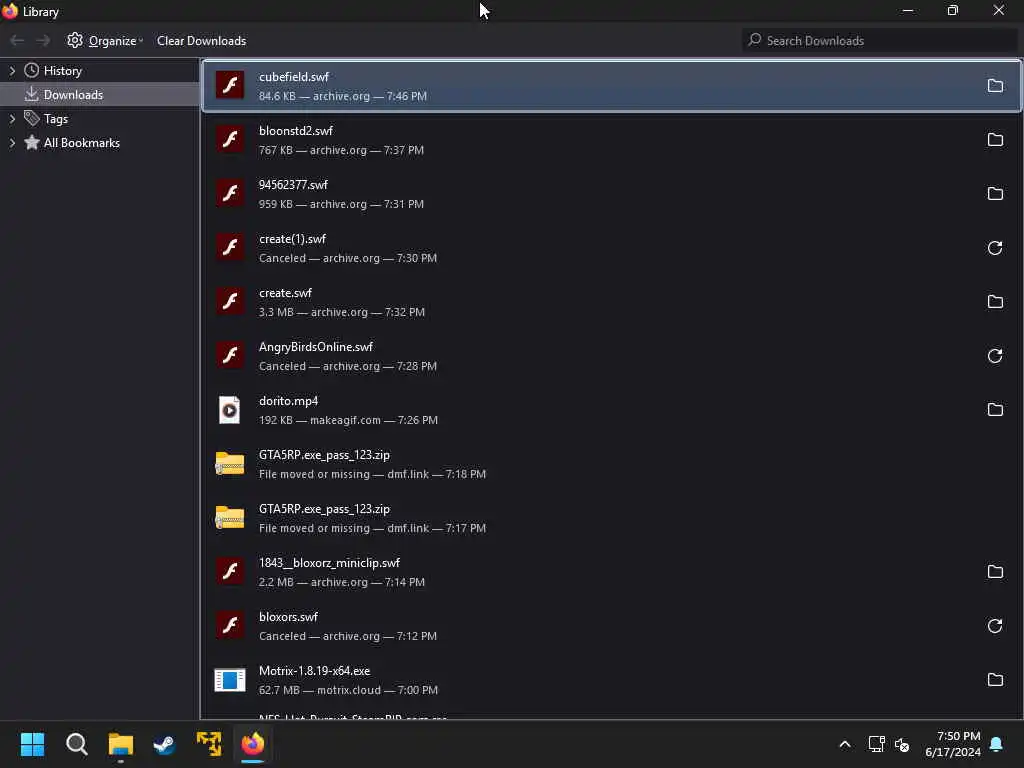Select GTA5RP.exe_pass_123.zip from 7:17 PM
The image size is (1024, 768).
[x=611, y=518]
